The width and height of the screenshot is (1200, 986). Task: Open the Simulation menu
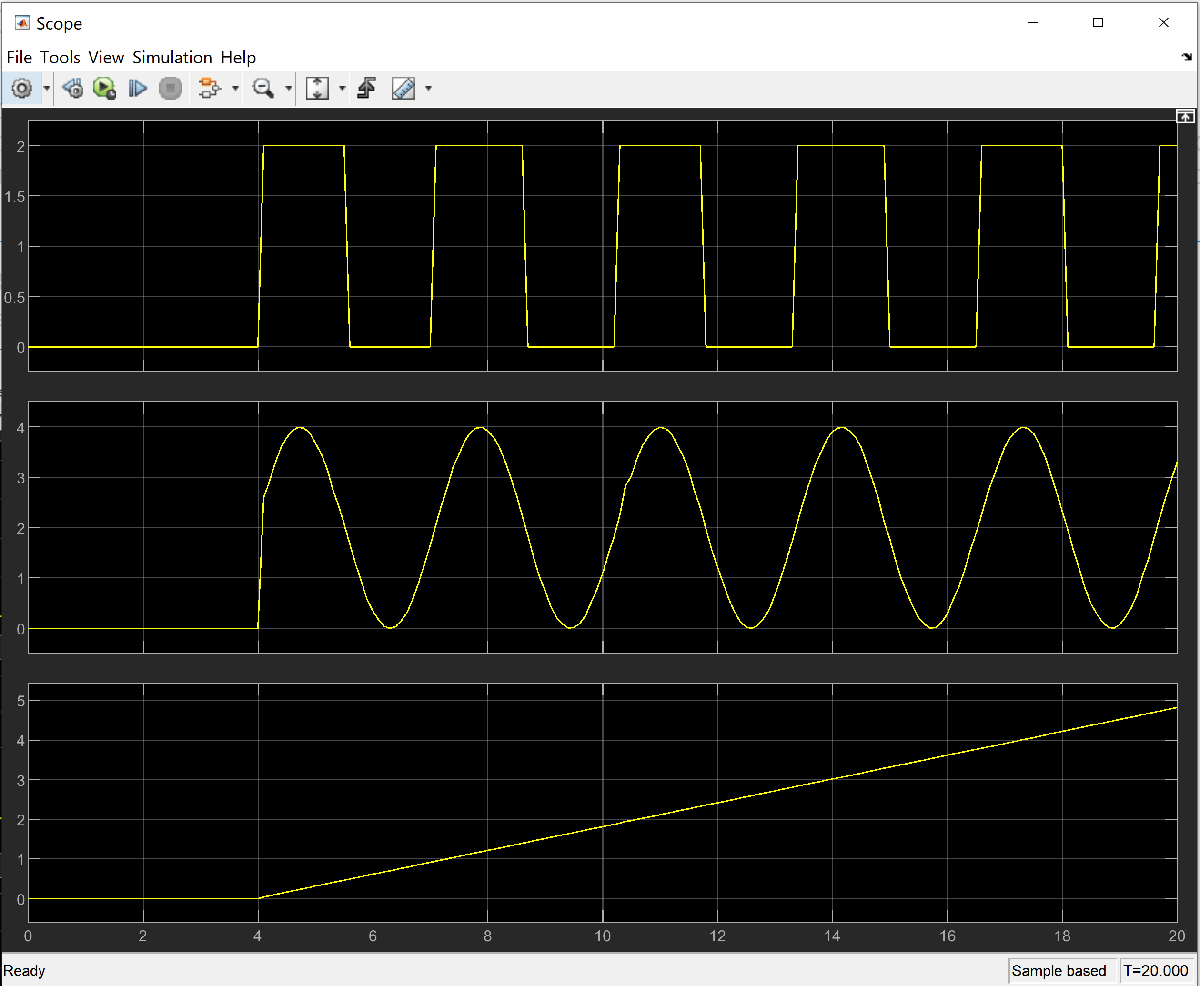click(172, 57)
